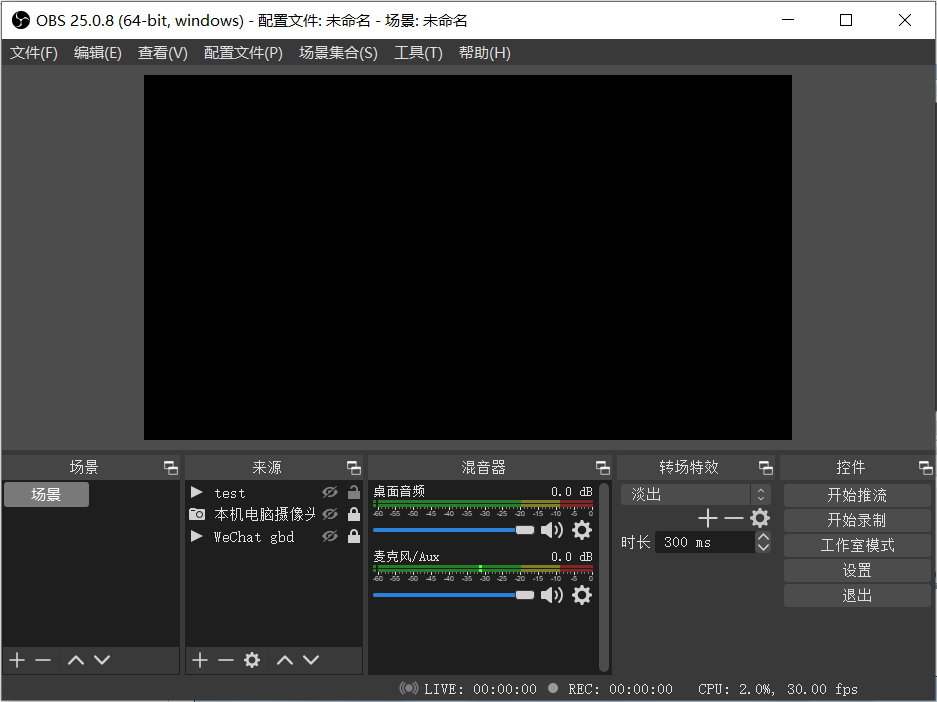Increase 时长 duration with up arrow
Screen dimensions: 937x702
[x=763, y=537]
